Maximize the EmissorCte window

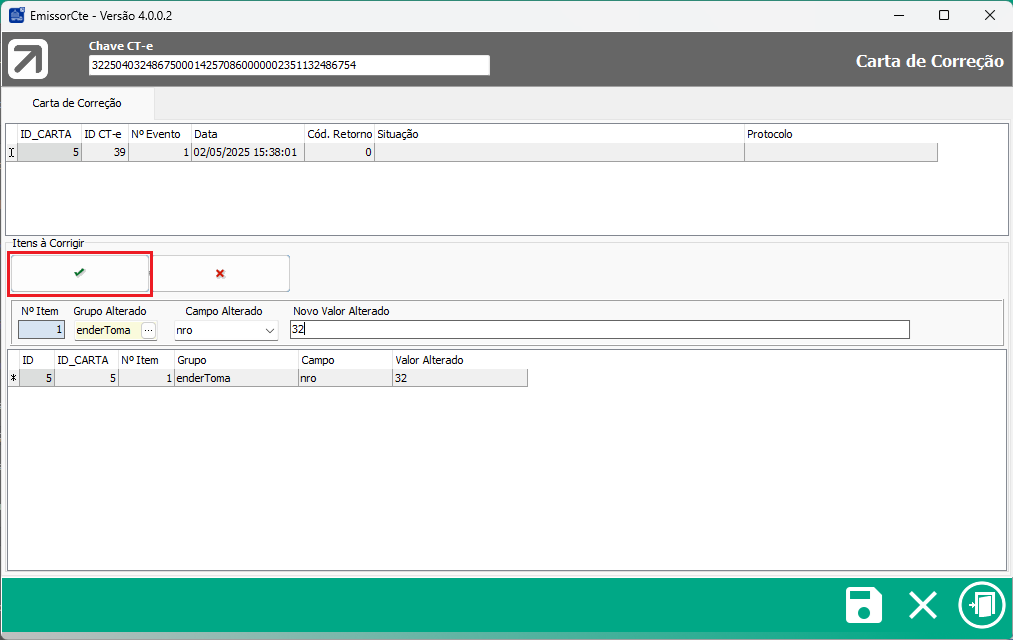(x=944, y=15)
